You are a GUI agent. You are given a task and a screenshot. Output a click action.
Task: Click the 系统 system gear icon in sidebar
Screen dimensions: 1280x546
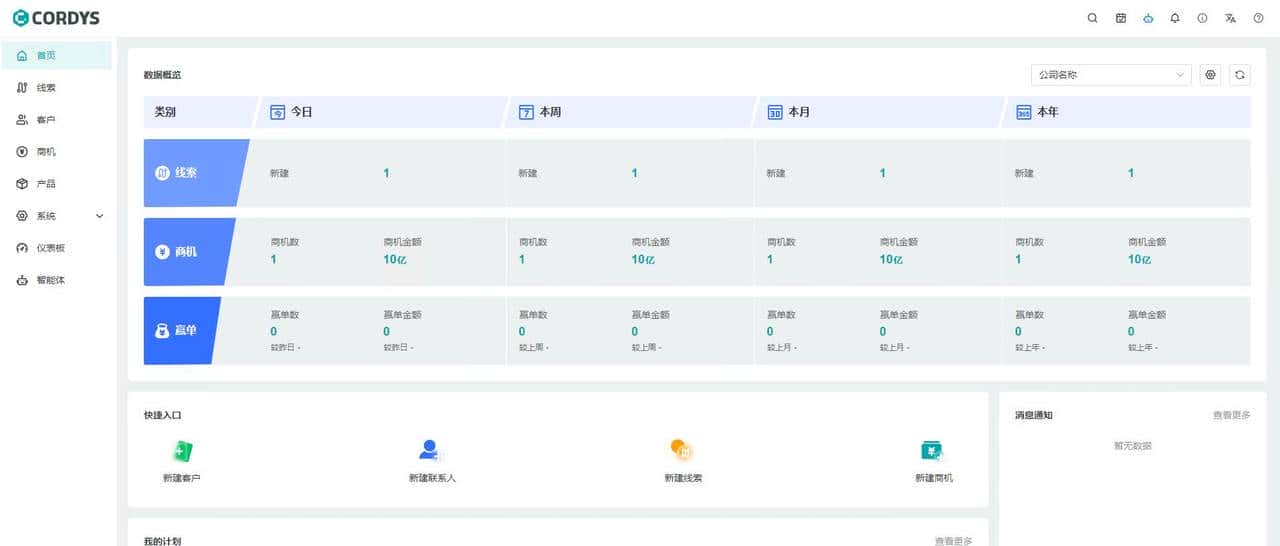(x=22, y=216)
